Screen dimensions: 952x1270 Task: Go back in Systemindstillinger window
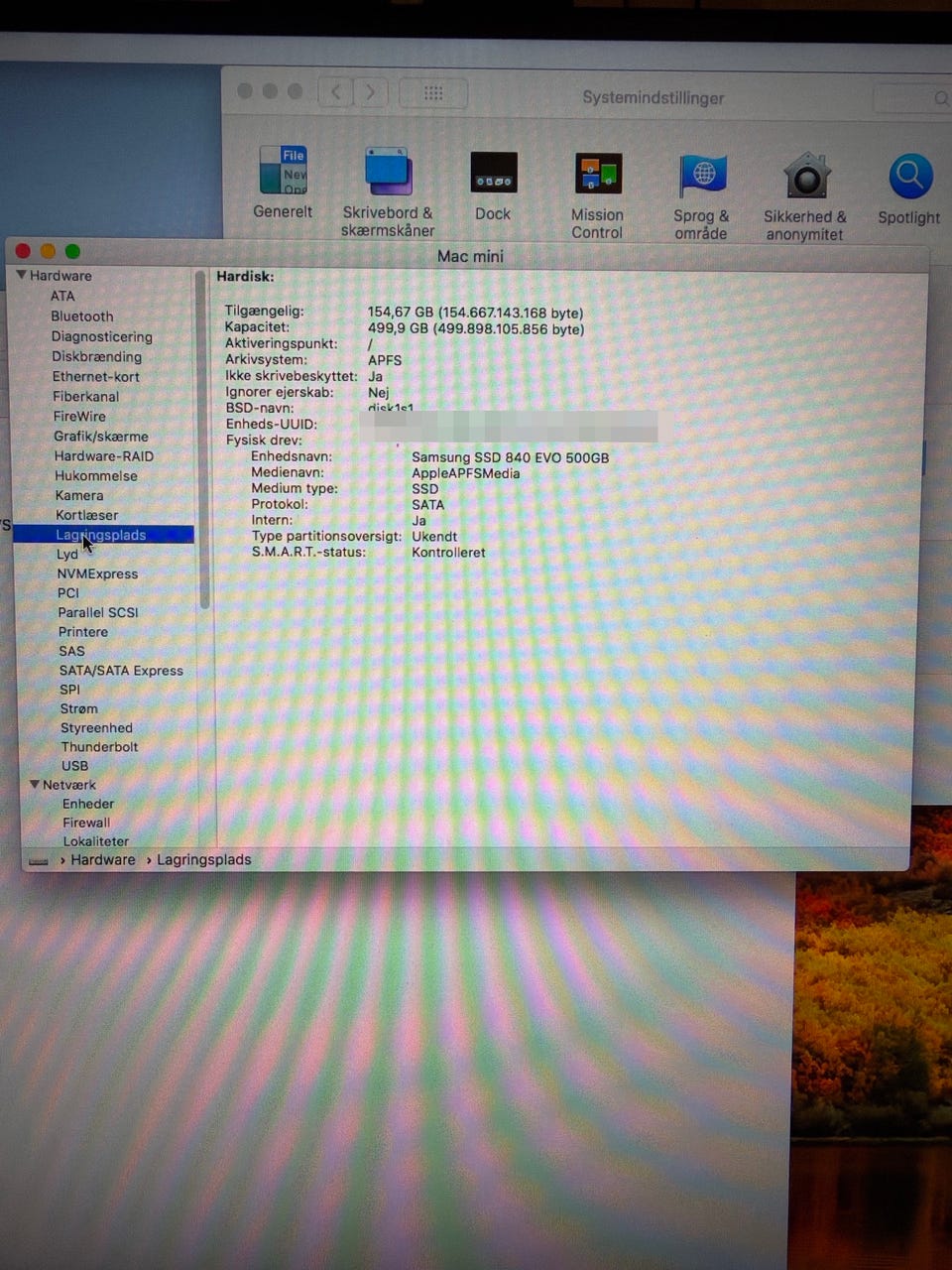pos(335,92)
